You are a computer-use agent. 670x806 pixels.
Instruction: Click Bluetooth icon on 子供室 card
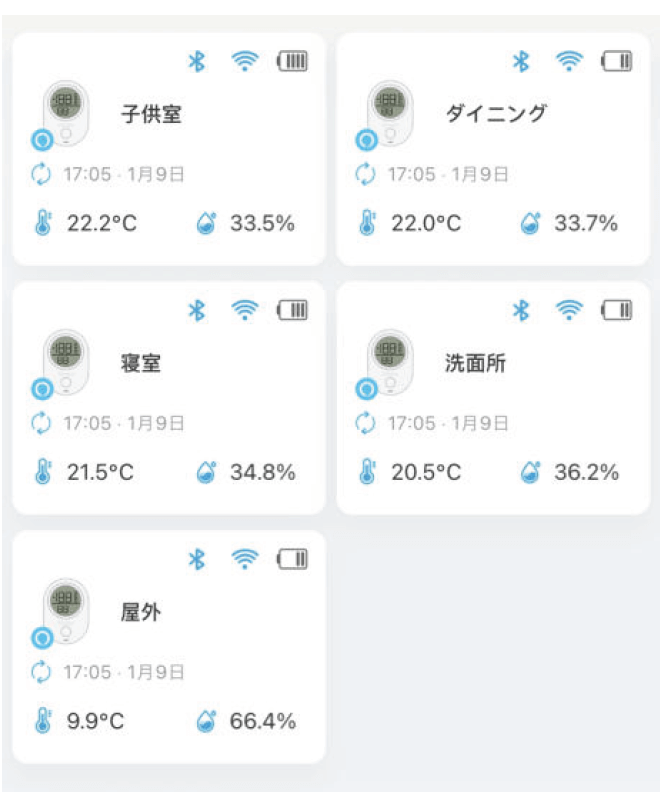(x=197, y=62)
